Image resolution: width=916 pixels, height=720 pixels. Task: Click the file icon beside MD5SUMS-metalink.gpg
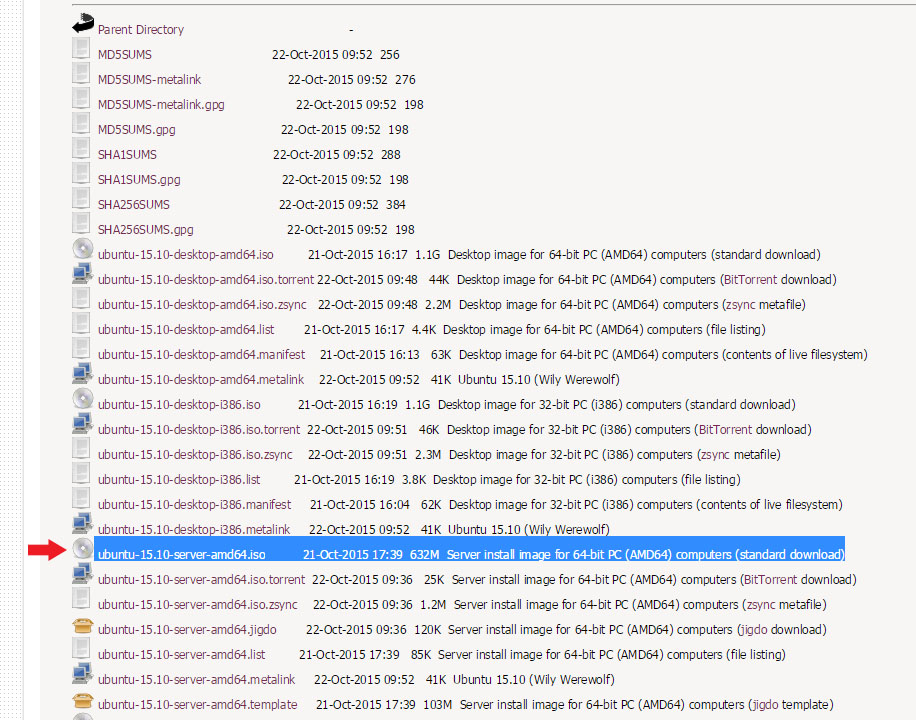[81, 99]
